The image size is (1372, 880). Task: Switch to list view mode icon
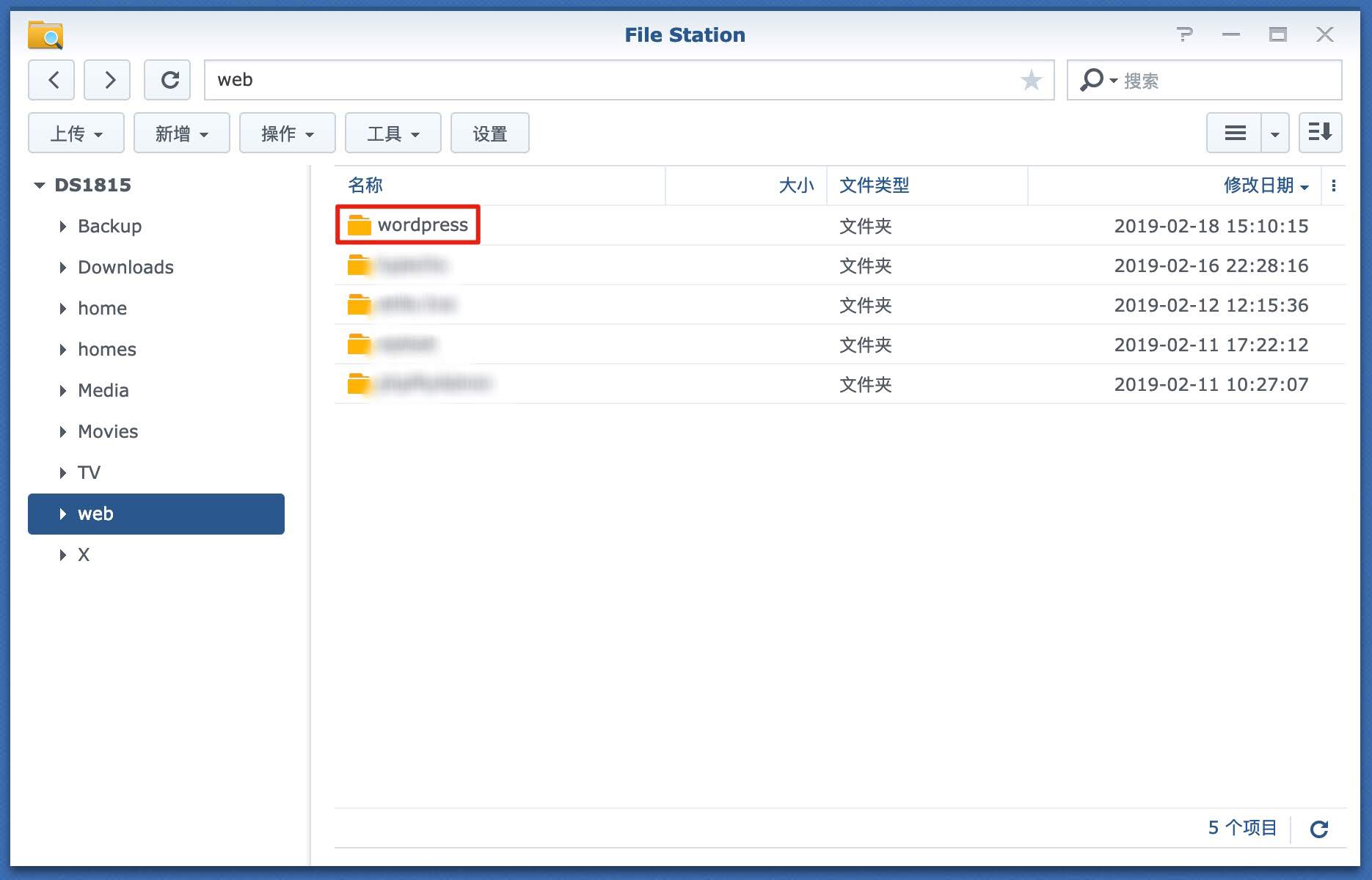pos(1235,133)
